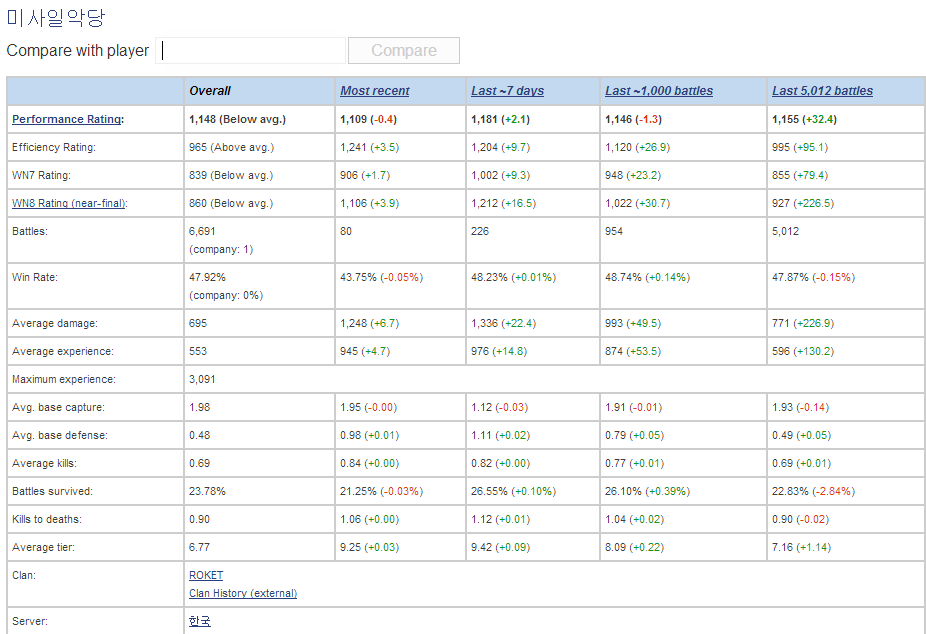Click the Compare with player label
The height and width of the screenshot is (634, 926).
(x=78, y=51)
